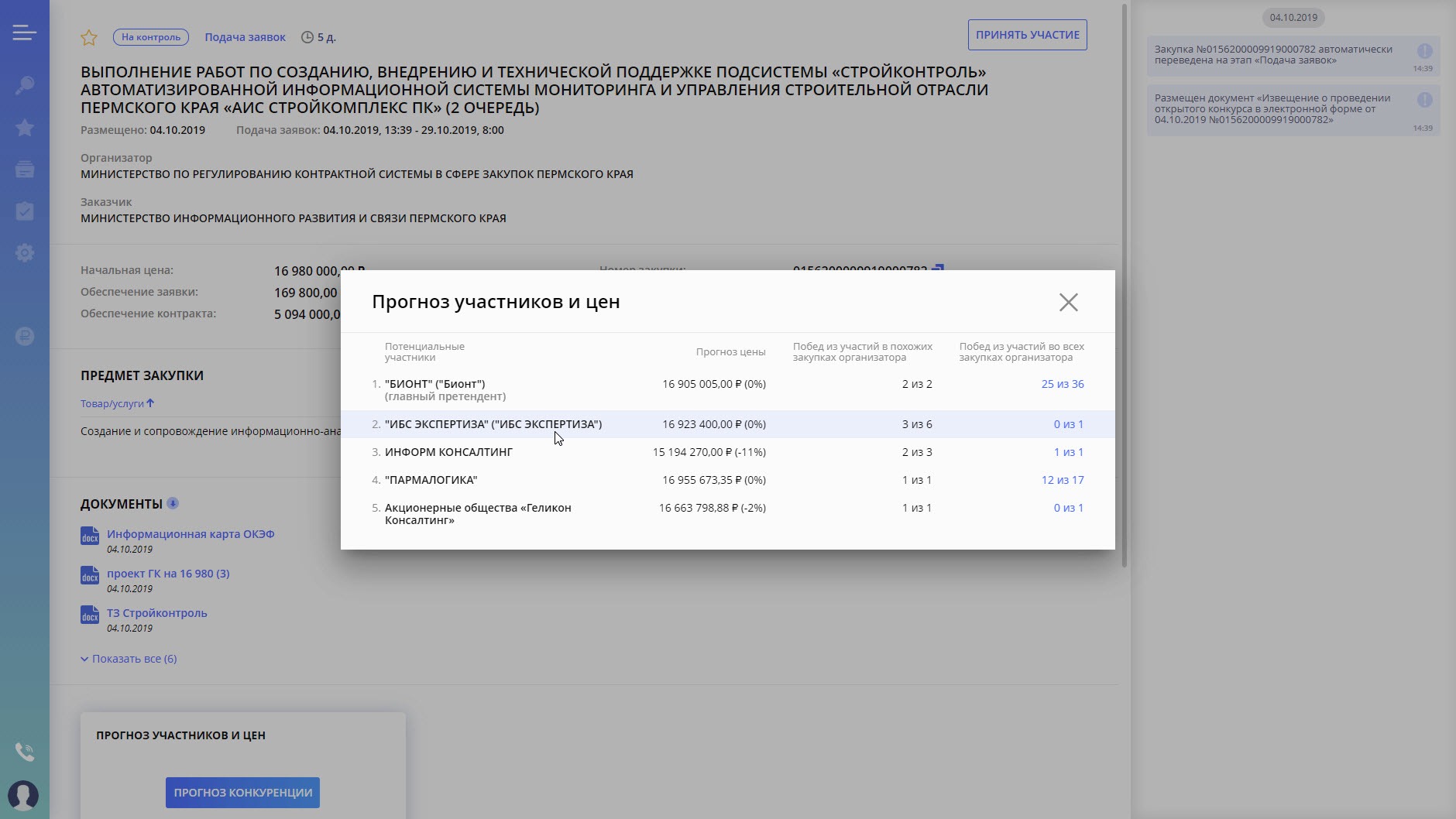Add the tender to favorites with star

pos(89,37)
